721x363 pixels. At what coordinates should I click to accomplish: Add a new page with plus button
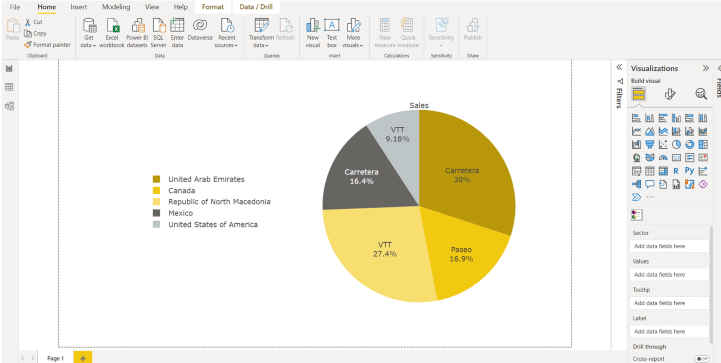click(83, 358)
